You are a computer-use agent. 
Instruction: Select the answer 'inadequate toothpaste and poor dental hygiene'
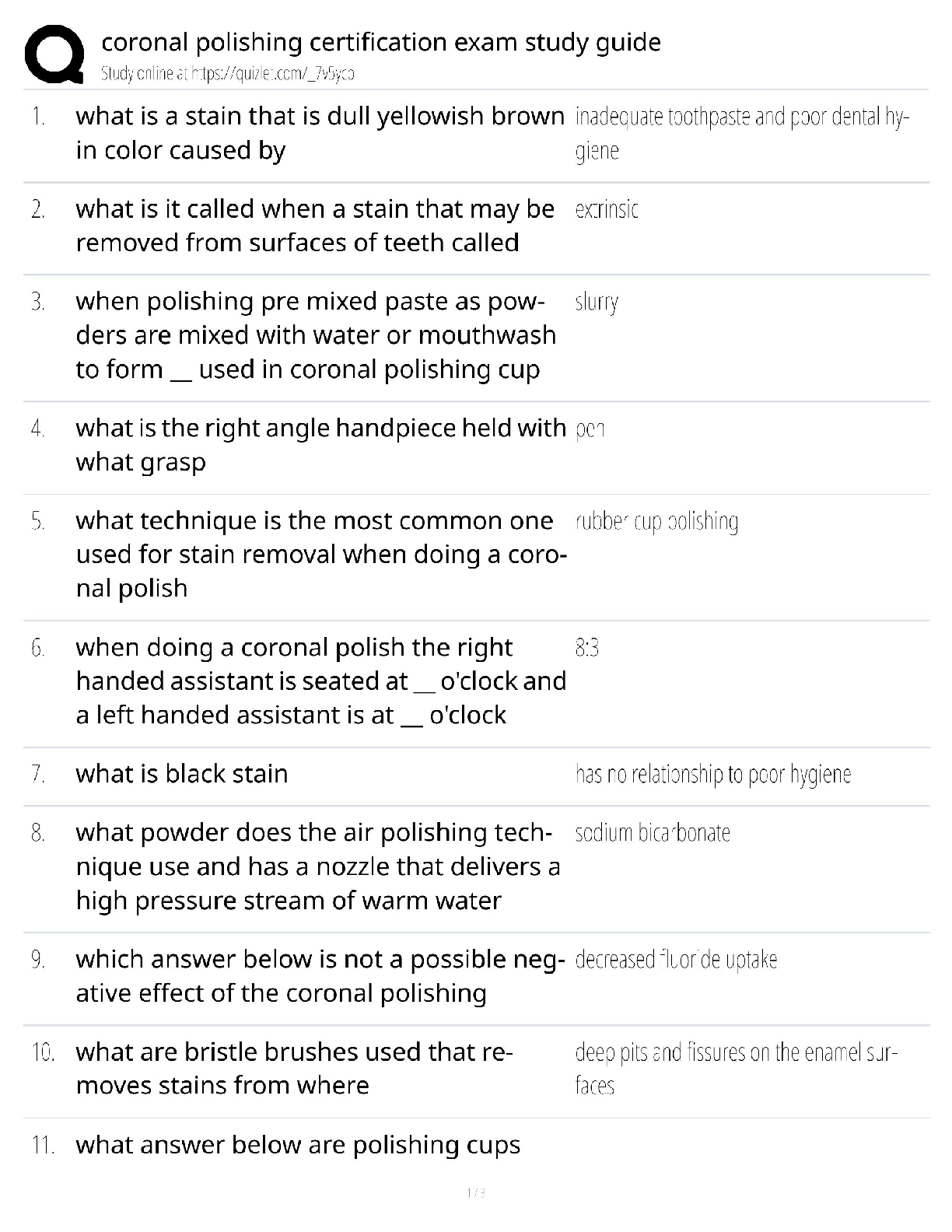pos(742,133)
